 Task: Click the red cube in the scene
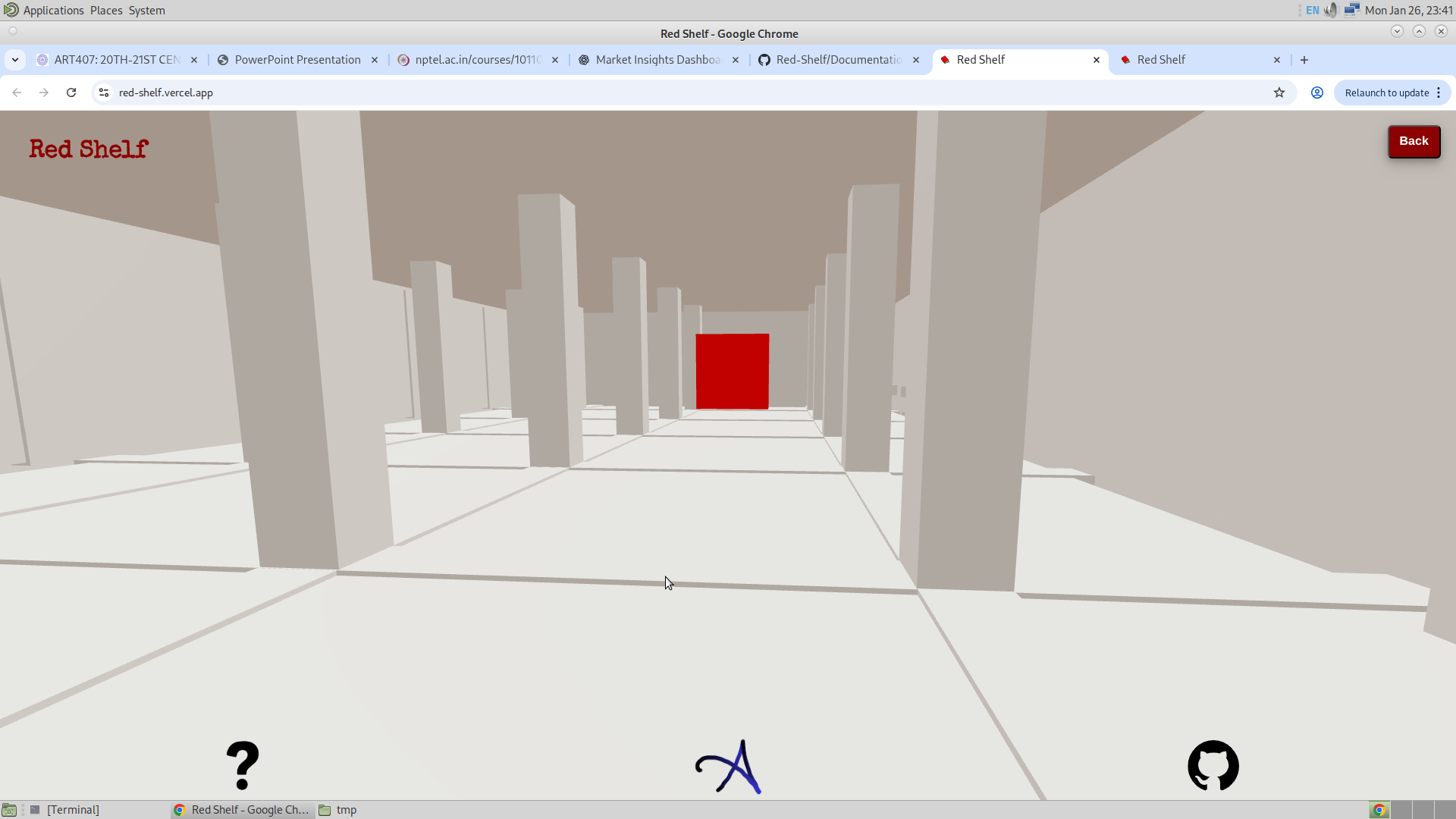pos(732,371)
